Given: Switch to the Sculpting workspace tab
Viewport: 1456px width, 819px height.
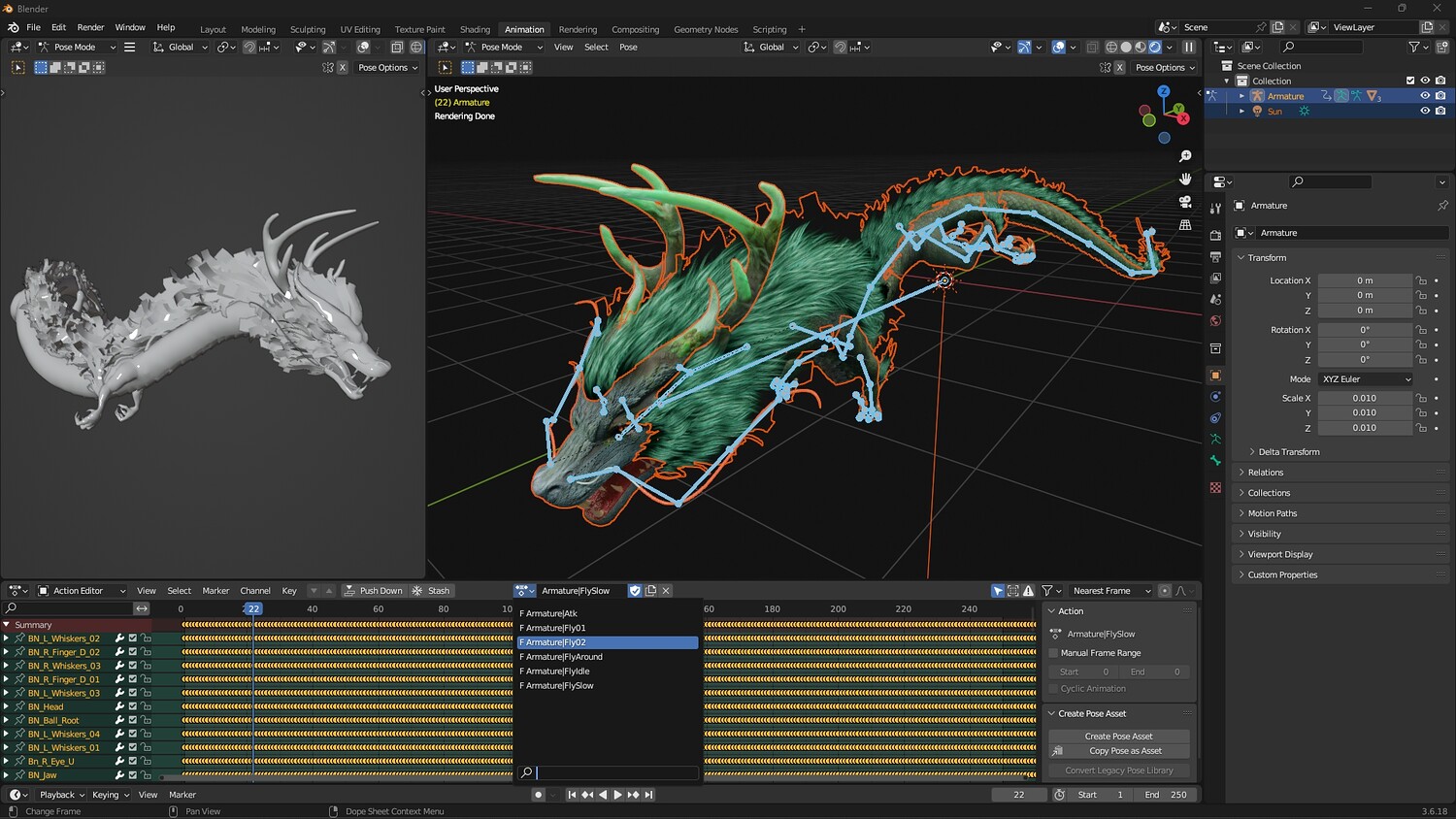Looking at the screenshot, I should coord(308,29).
